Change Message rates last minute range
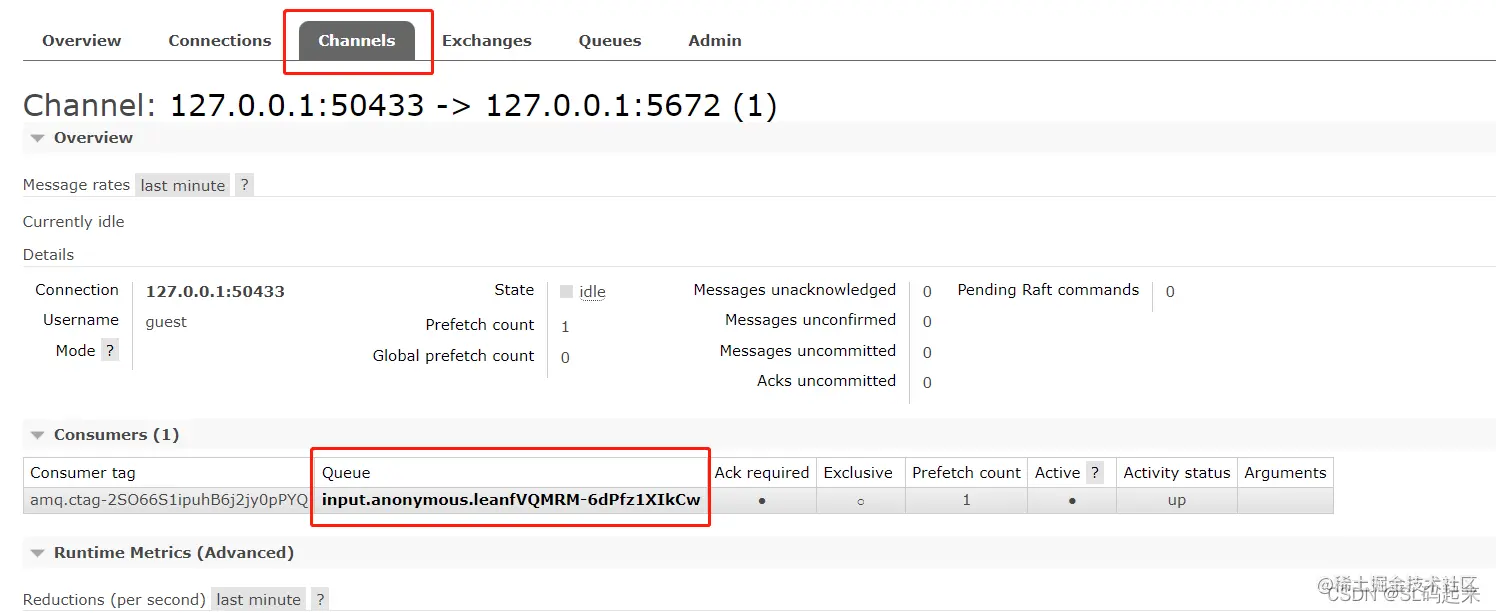The height and width of the screenshot is (613, 1496). (x=183, y=185)
